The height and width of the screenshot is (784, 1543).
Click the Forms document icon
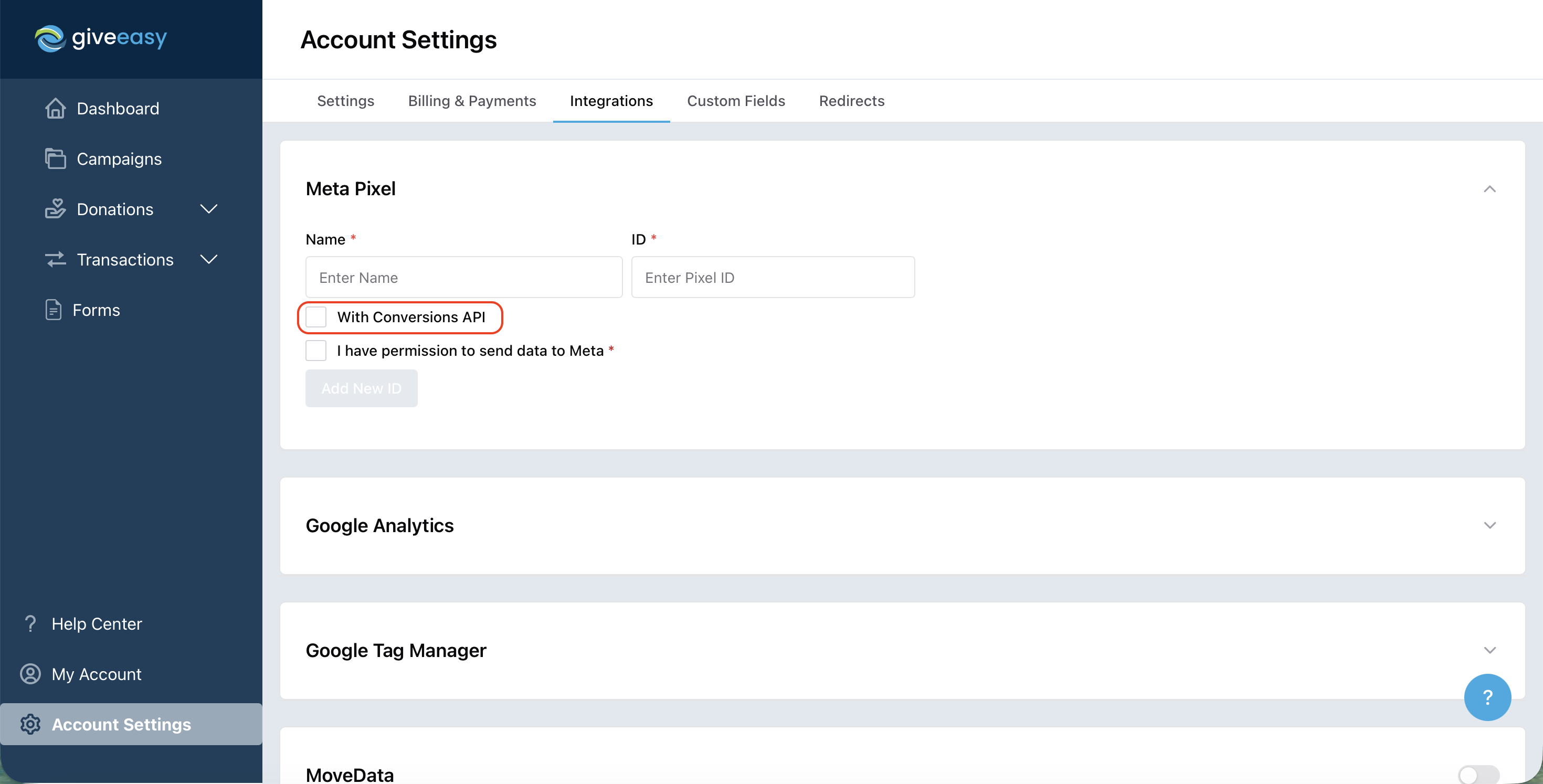pos(54,310)
